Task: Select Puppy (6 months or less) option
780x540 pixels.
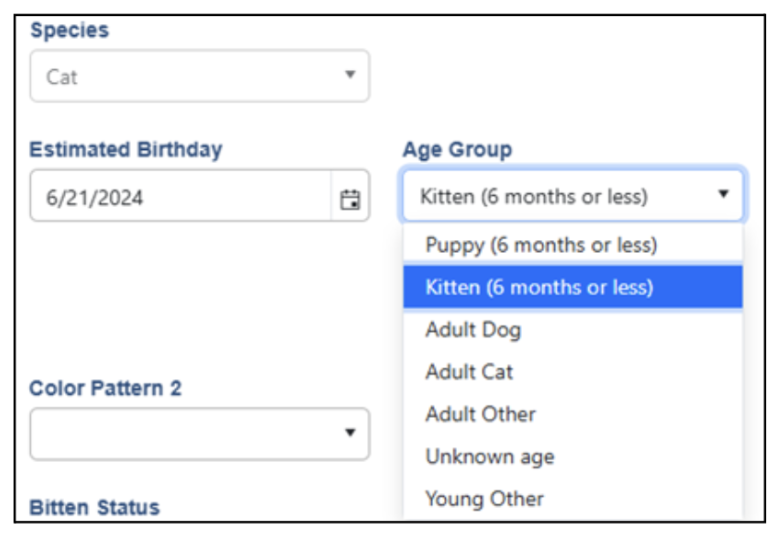Action: pyautogui.click(x=541, y=245)
